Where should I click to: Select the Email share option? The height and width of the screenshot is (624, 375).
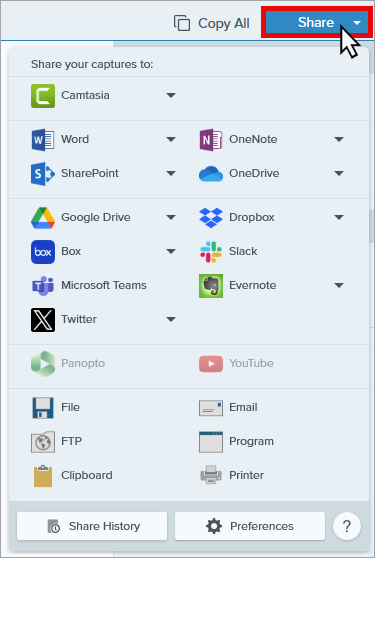(x=228, y=408)
